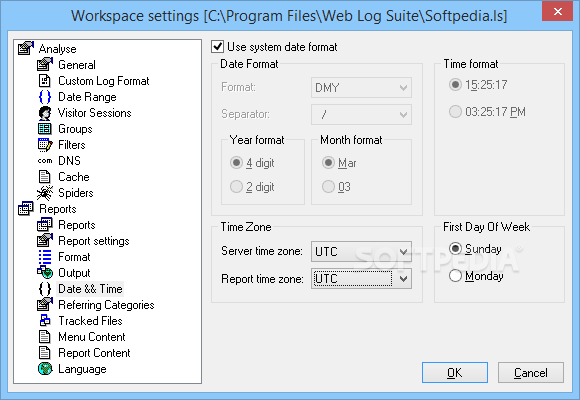Click the Visitor Sessions face icon

coord(45,113)
